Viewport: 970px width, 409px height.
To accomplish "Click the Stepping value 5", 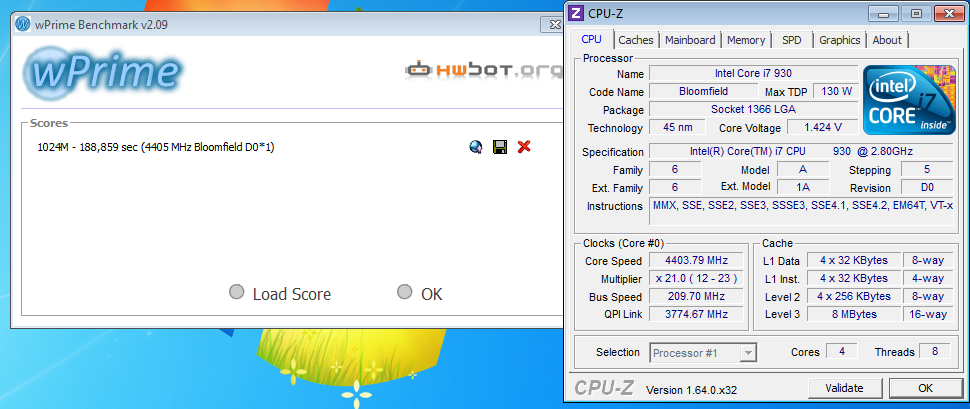I will tap(927, 170).
